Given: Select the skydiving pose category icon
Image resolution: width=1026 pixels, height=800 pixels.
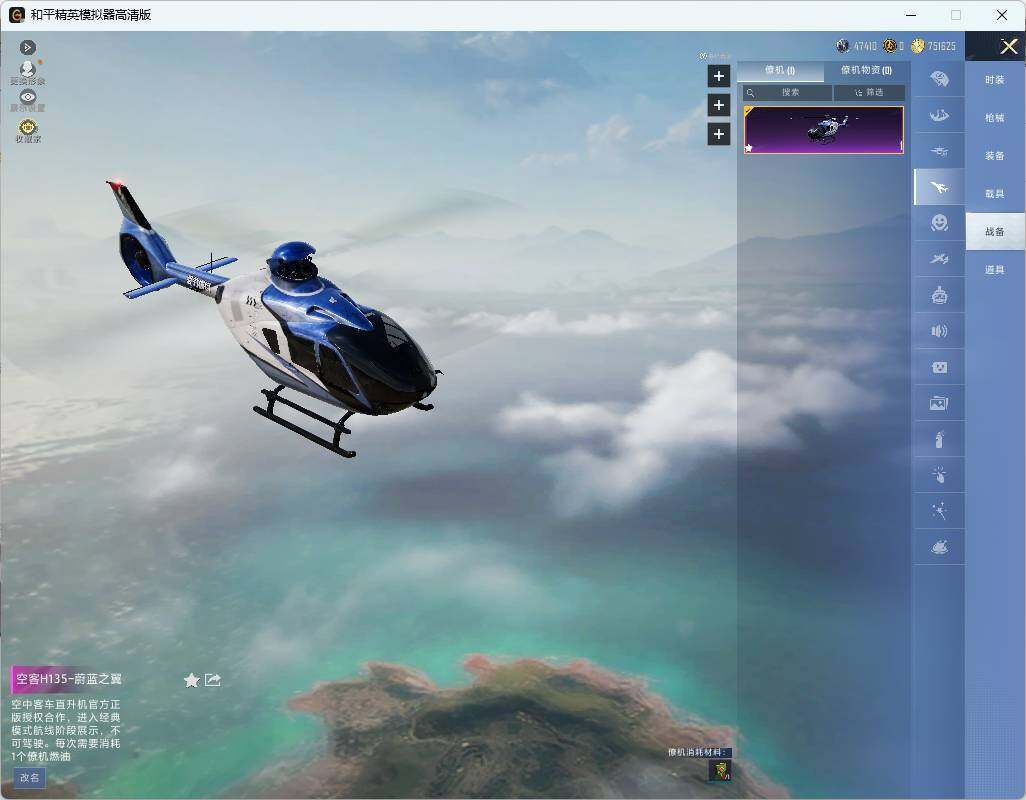Looking at the screenshot, I should (x=939, y=115).
